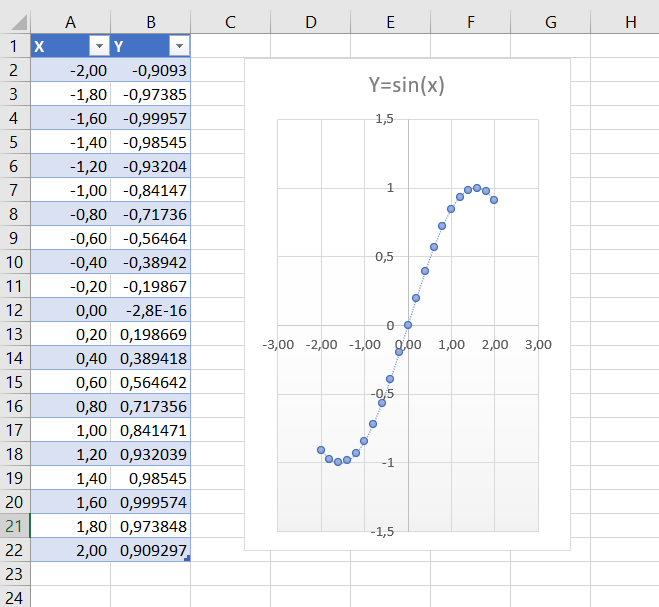Select X cell with value 1,00
This screenshot has width=659, height=607.
(x=71, y=430)
